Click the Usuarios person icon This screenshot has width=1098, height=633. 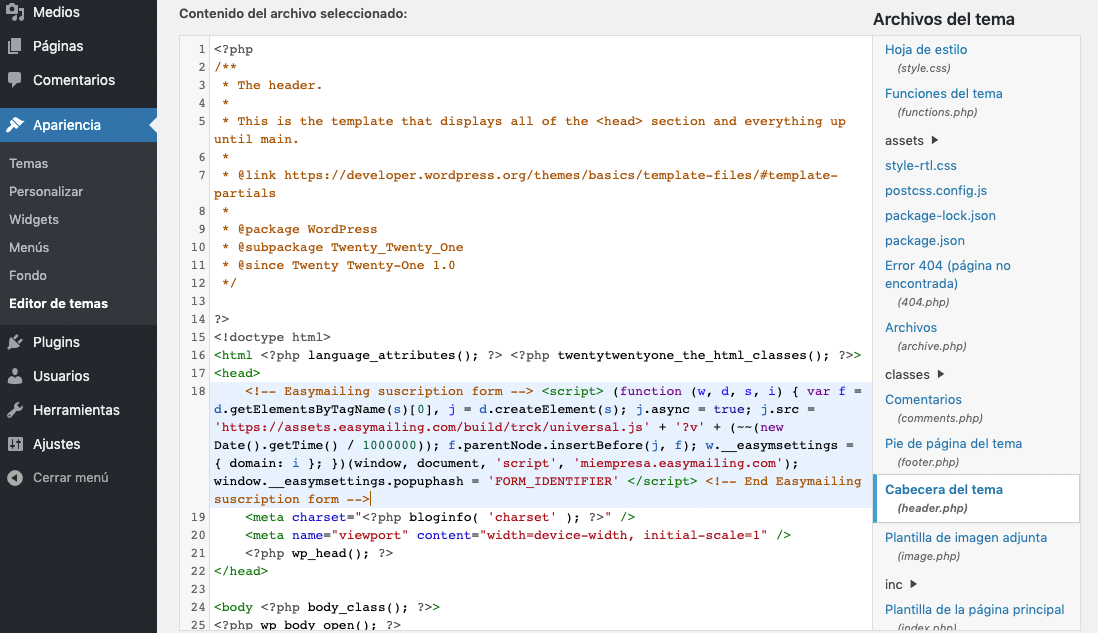(x=15, y=376)
